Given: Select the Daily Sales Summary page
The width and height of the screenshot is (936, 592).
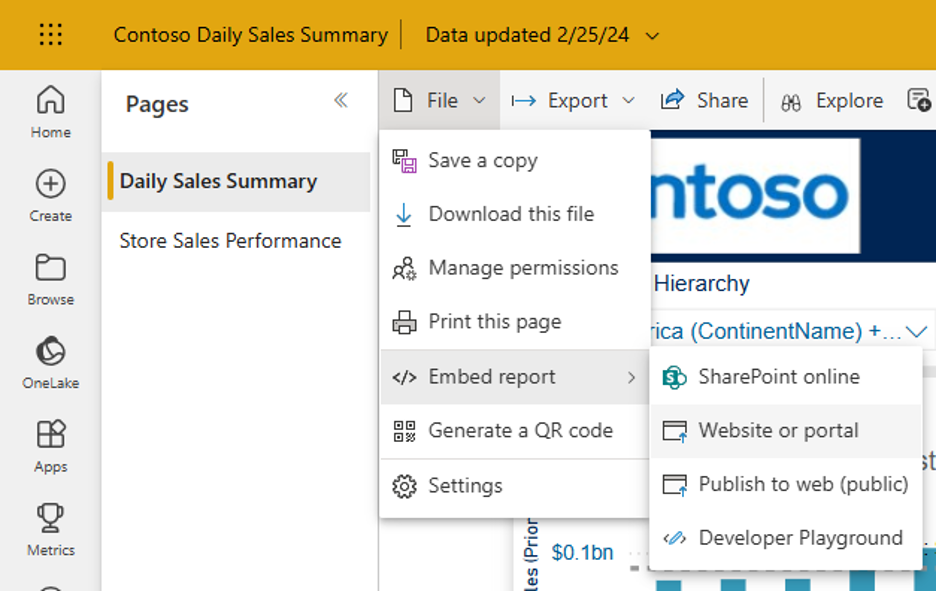Looking at the screenshot, I should (x=236, y=181).
